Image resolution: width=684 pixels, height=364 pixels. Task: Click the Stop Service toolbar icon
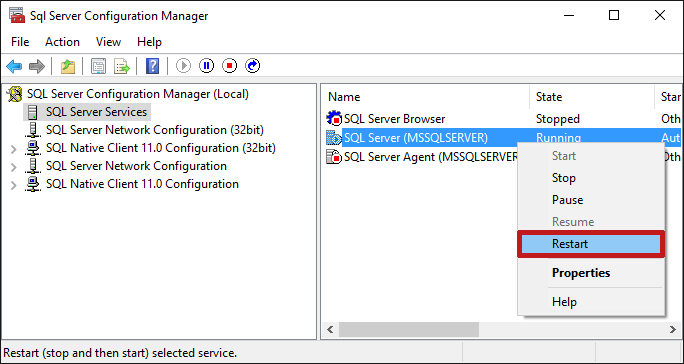click(229, 66)
